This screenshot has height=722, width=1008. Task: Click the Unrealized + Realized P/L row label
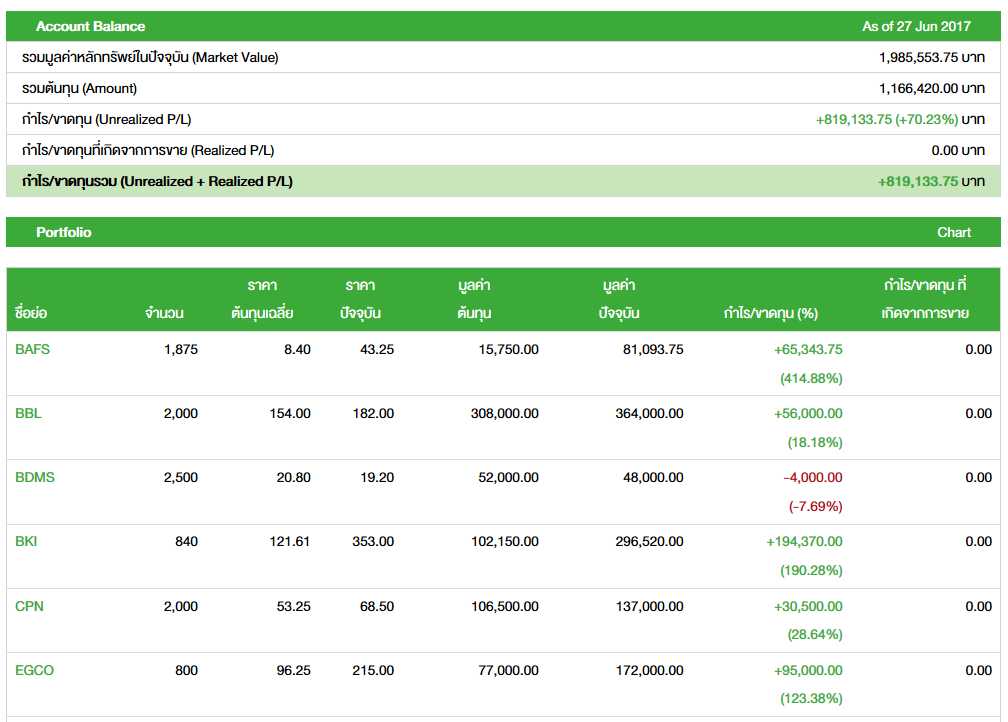pos(157,181)
